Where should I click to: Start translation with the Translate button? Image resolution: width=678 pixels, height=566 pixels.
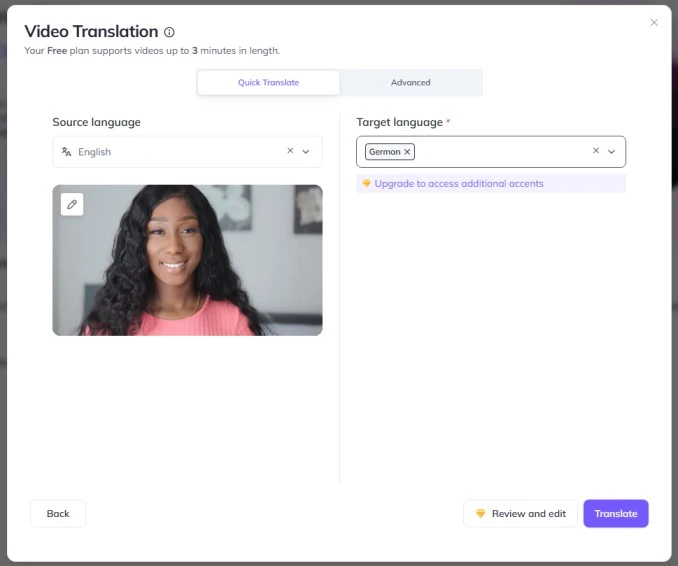616,514
